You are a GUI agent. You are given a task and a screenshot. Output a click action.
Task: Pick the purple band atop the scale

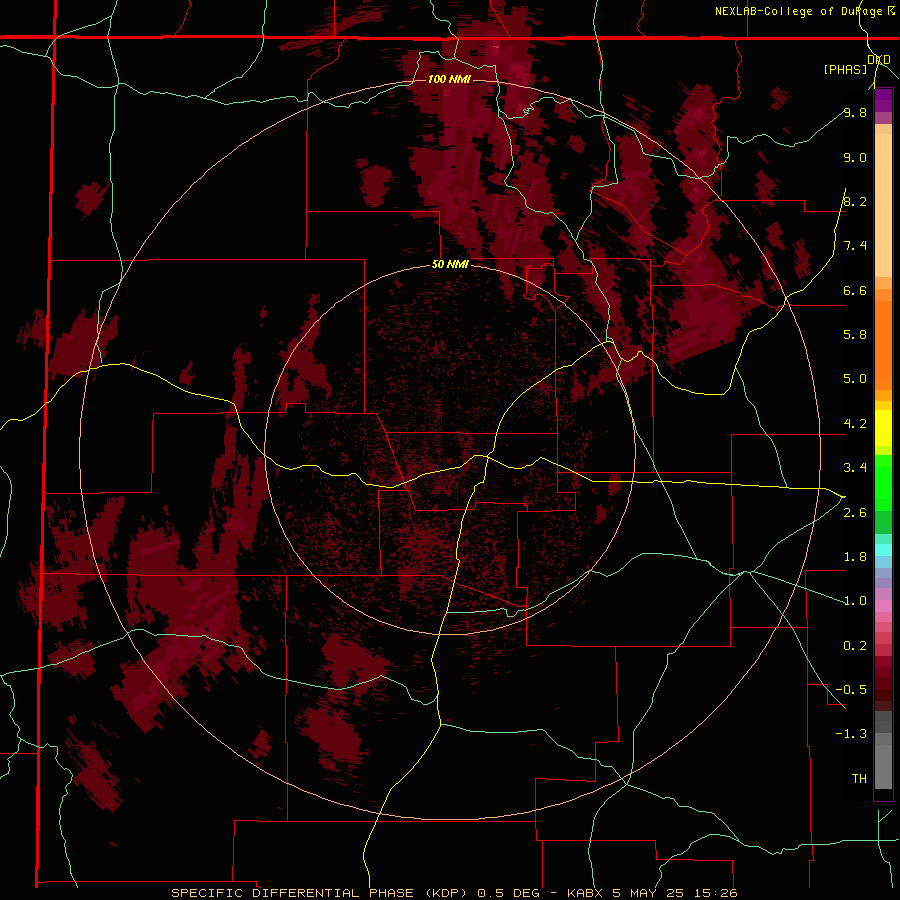click(x=883, y=100)
